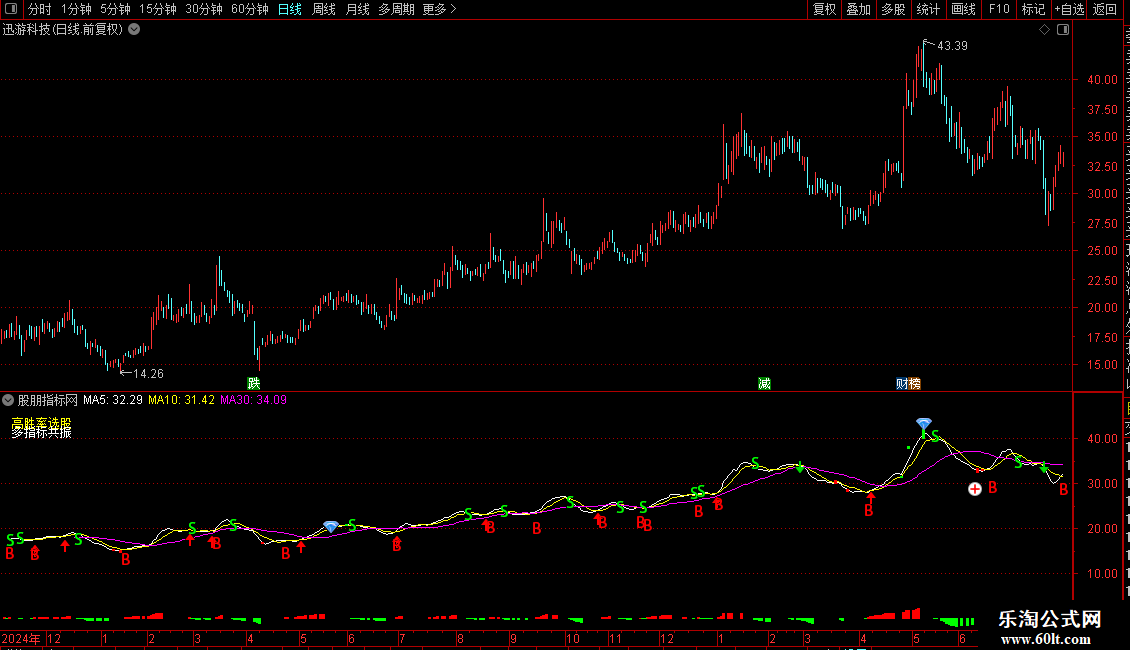Click the red plus circle icon

974,489
